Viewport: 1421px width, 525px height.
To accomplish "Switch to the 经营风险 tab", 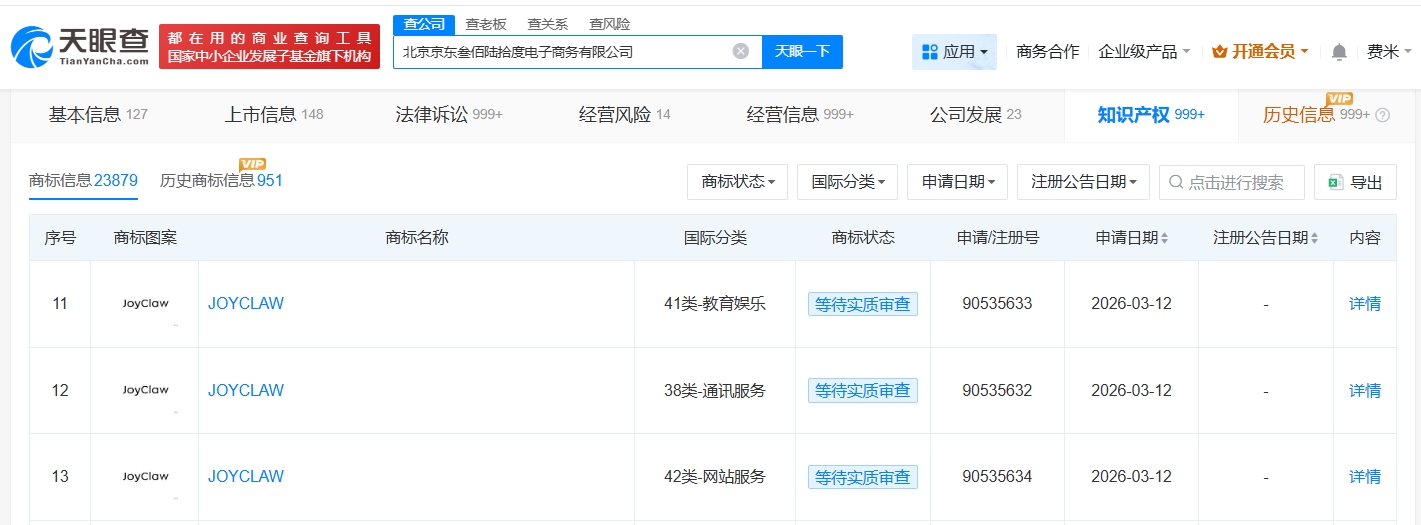I will (x=624, y=115).
